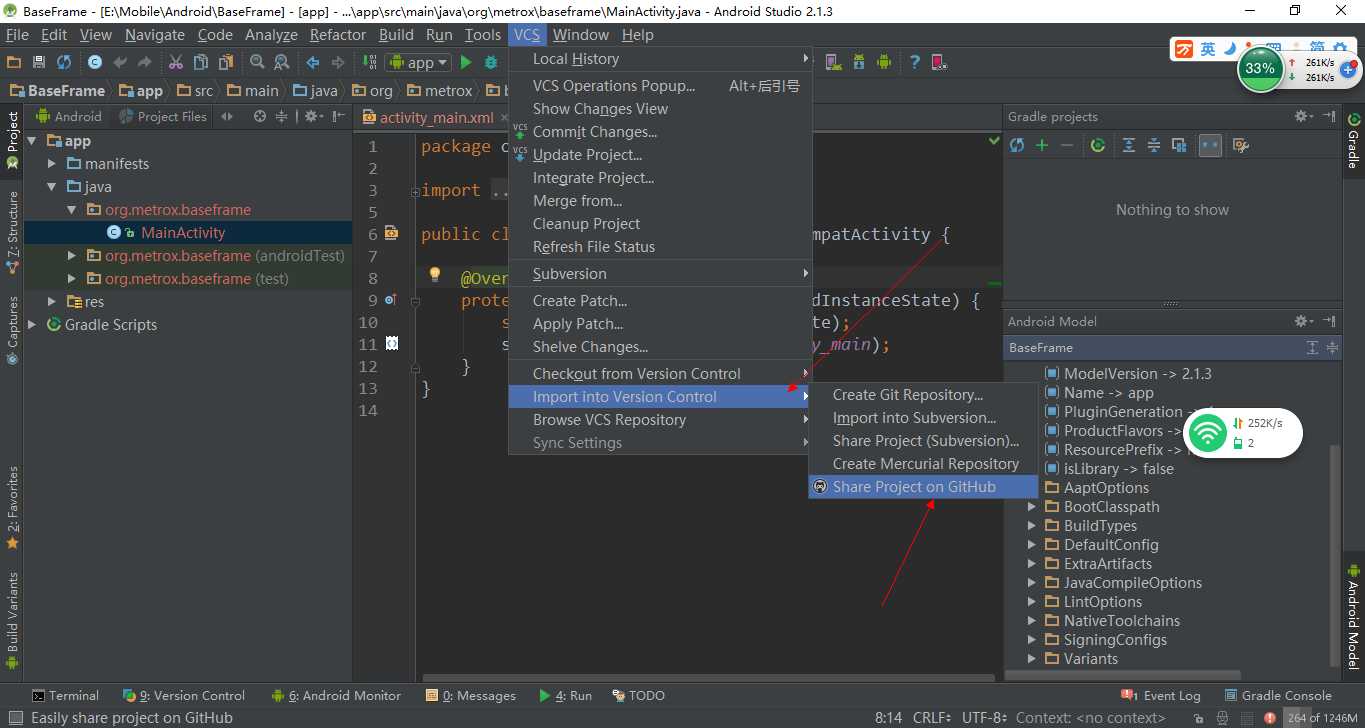
Task: Open the Terminal tool window
Action: click(65, 696)
